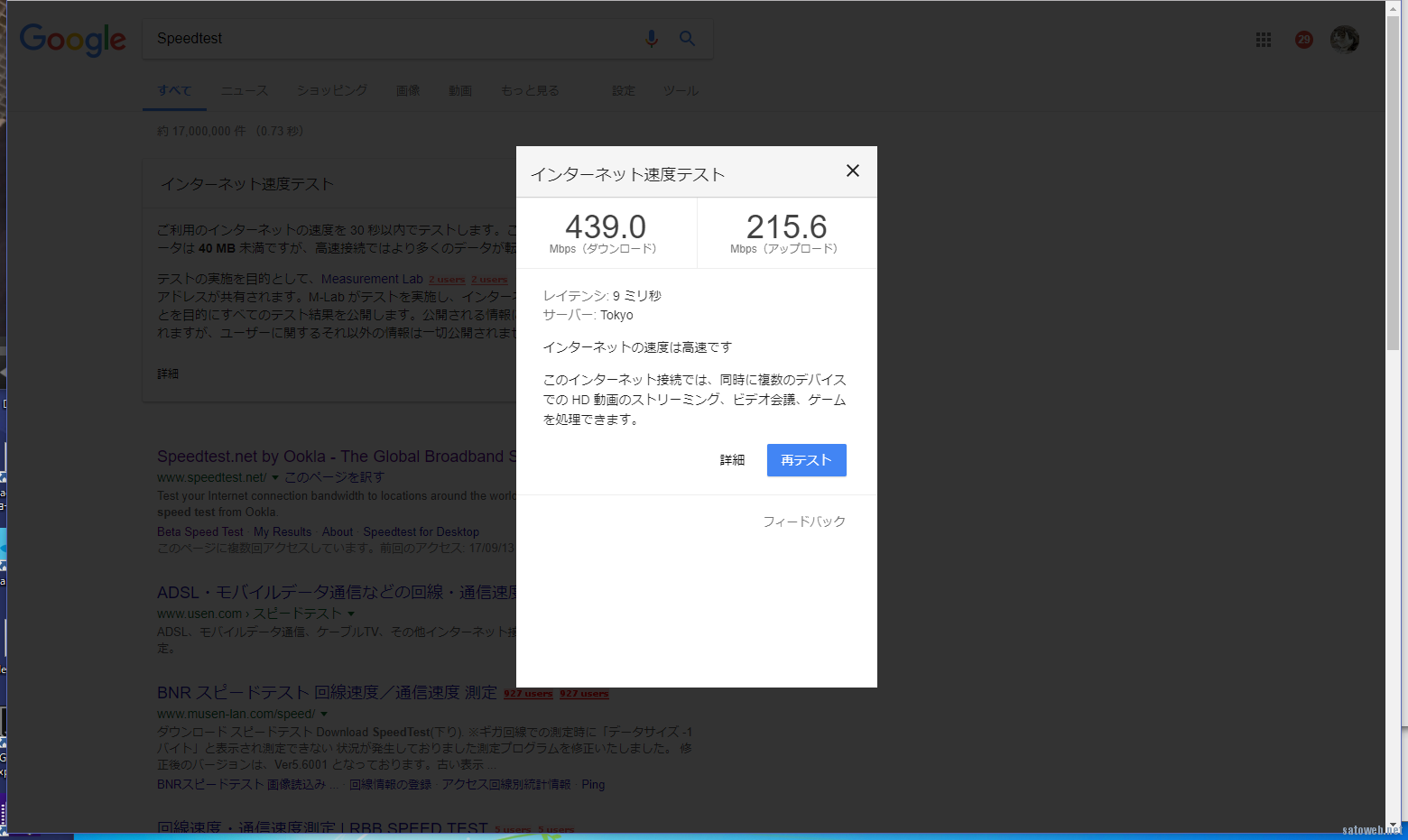Open the Ping sitelink
The image size is (1408, 840).
pyautogui.click(x=593, y=785)
